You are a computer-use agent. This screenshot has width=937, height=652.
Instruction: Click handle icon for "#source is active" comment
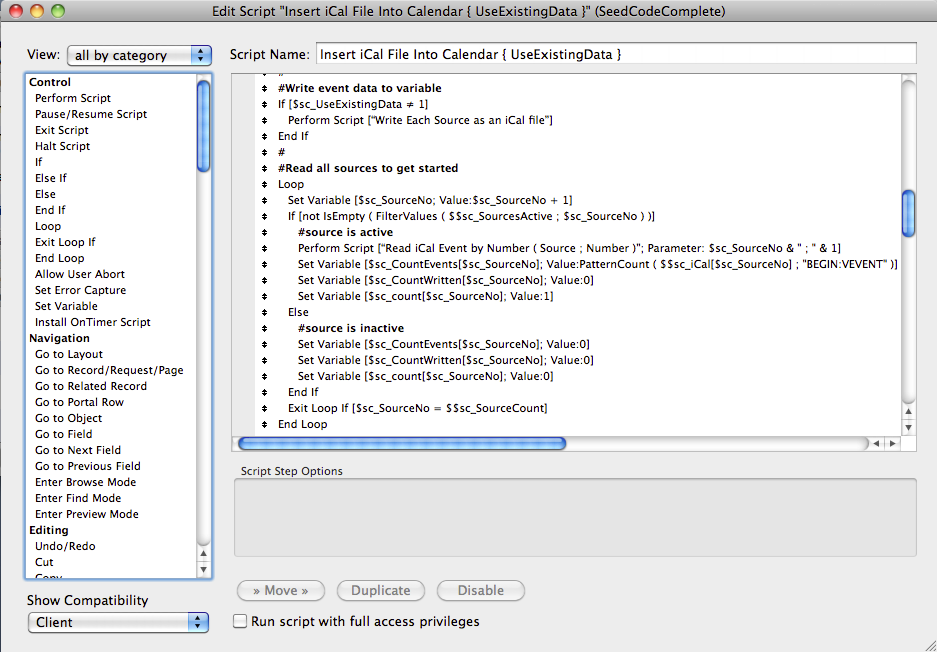click(265, 232)
